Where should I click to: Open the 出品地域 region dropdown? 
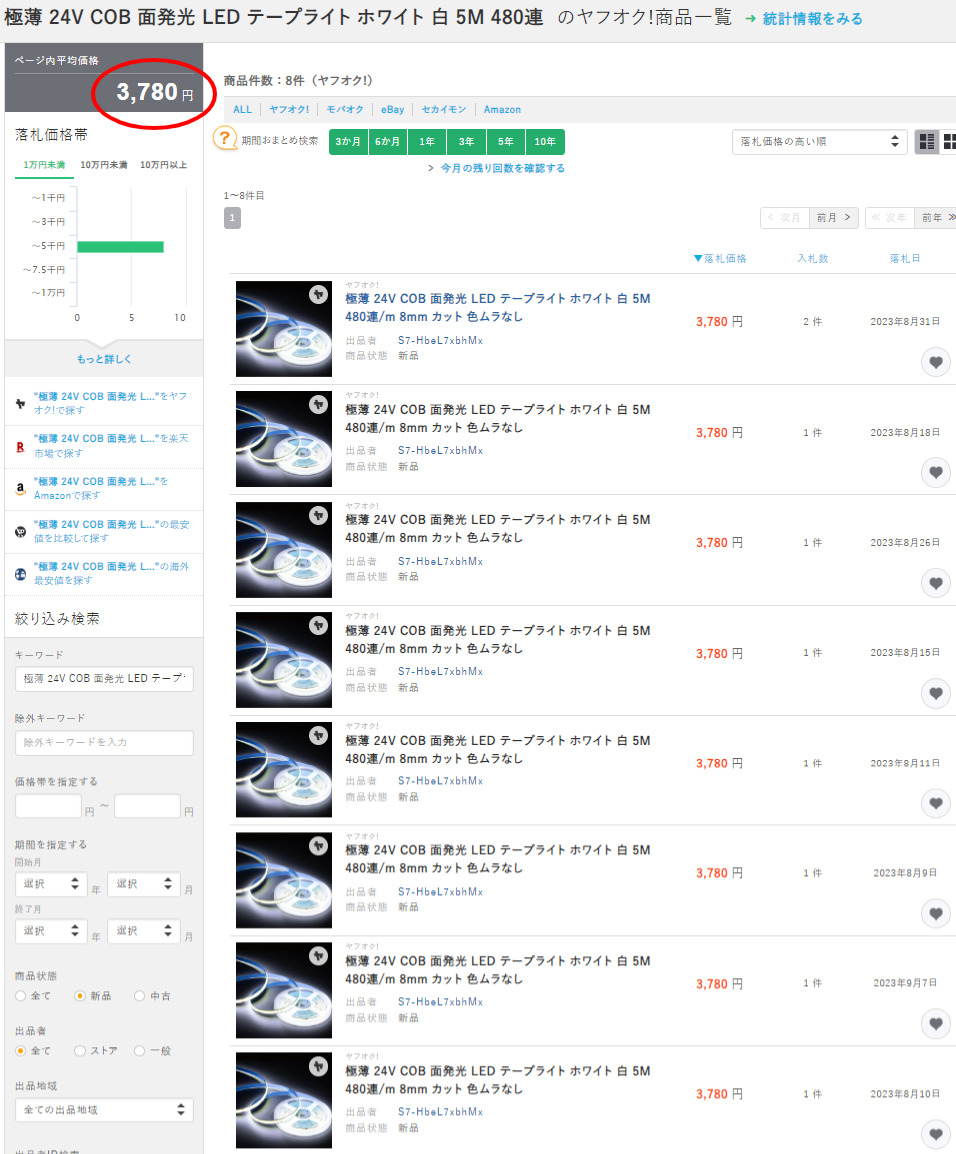[104, 1110]
